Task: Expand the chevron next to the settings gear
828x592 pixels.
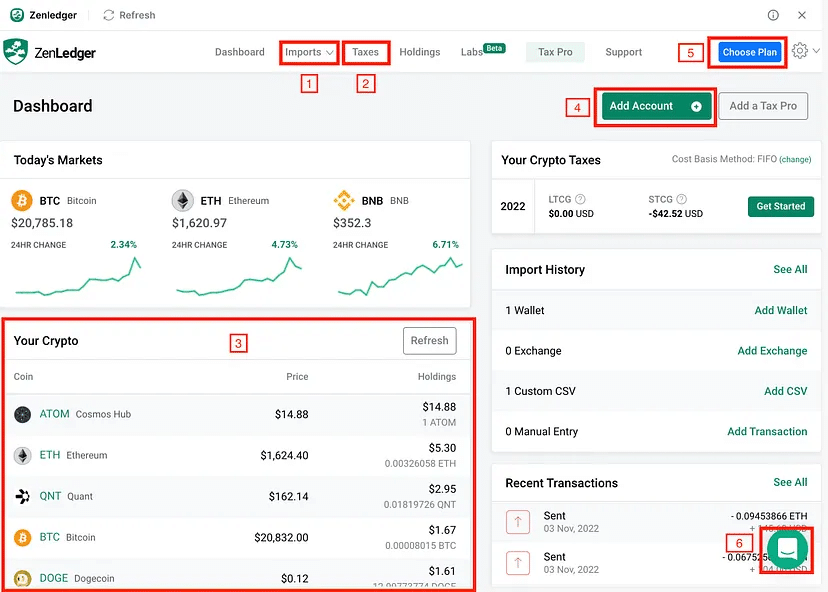Action: pos(817,52)
